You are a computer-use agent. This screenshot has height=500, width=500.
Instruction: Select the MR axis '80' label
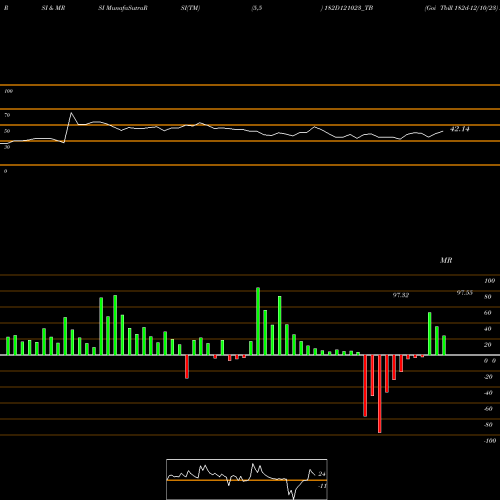point(488,297)
